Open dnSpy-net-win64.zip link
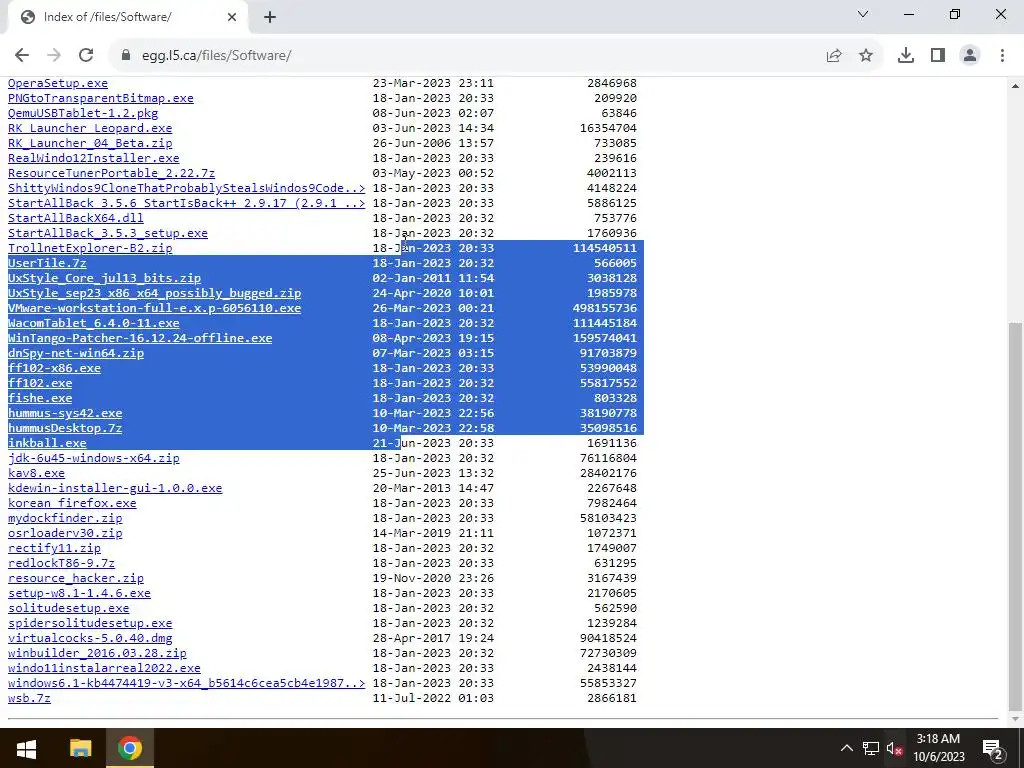 pos(76,353)
